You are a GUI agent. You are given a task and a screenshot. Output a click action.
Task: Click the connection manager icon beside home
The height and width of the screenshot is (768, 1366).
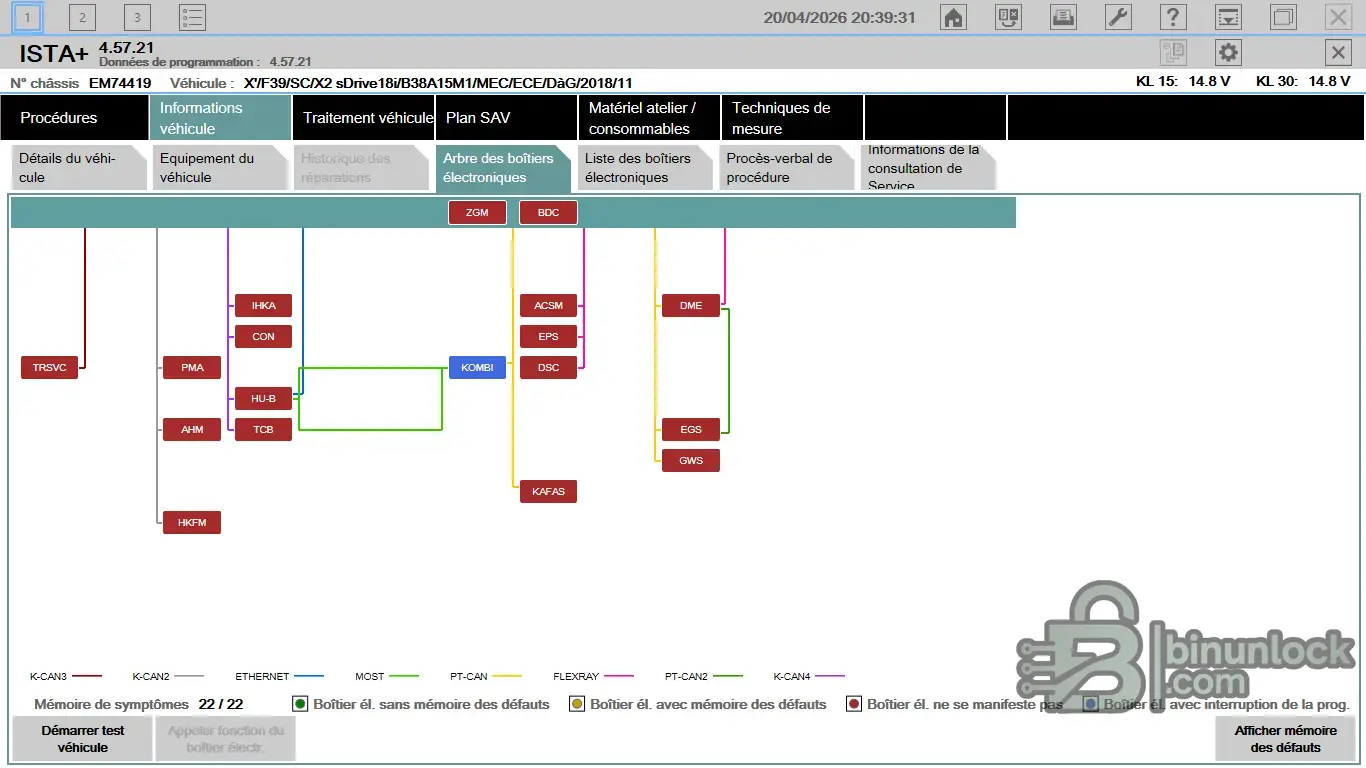click(x=1008, y=17)
